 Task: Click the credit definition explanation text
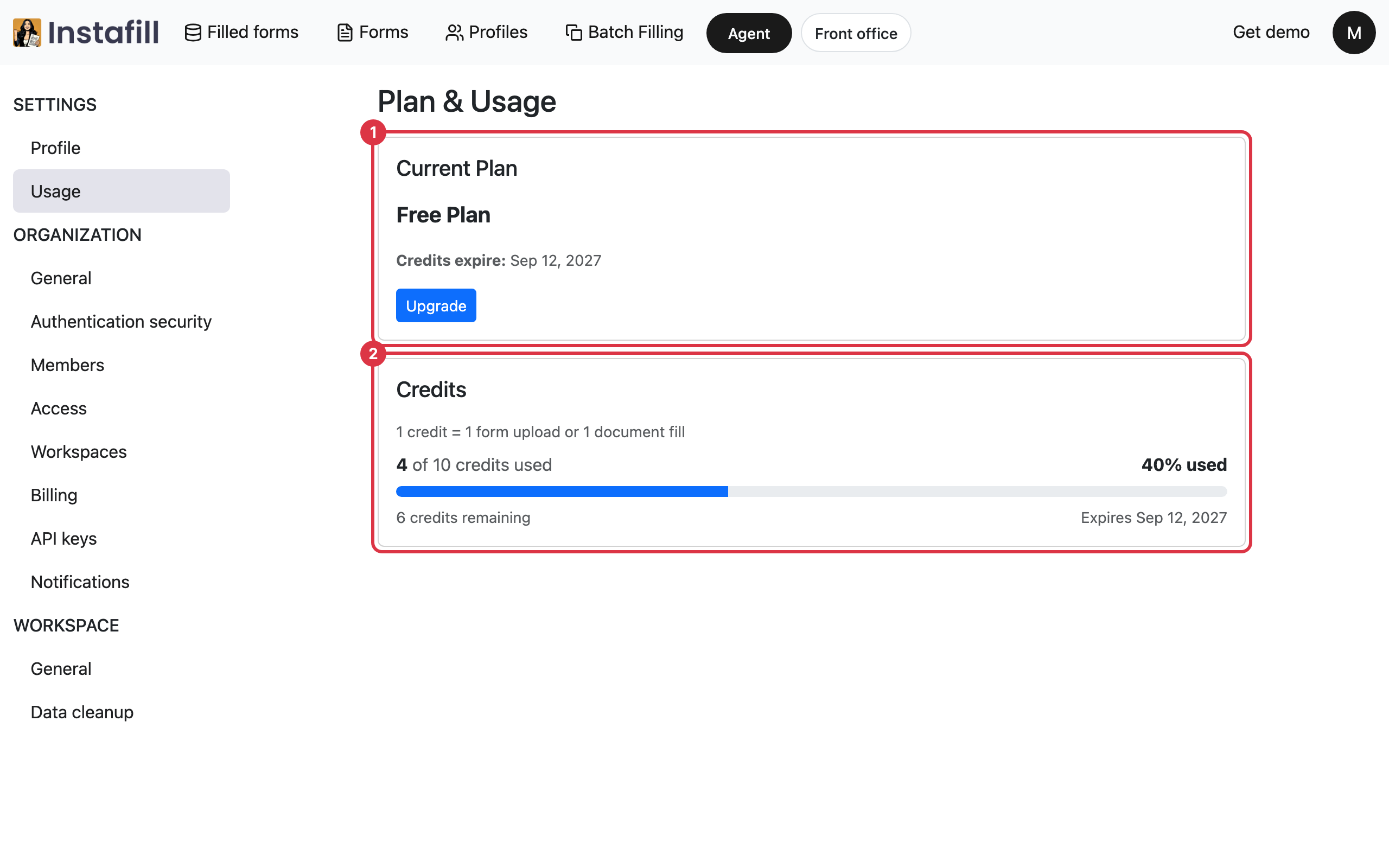(540, 432)
